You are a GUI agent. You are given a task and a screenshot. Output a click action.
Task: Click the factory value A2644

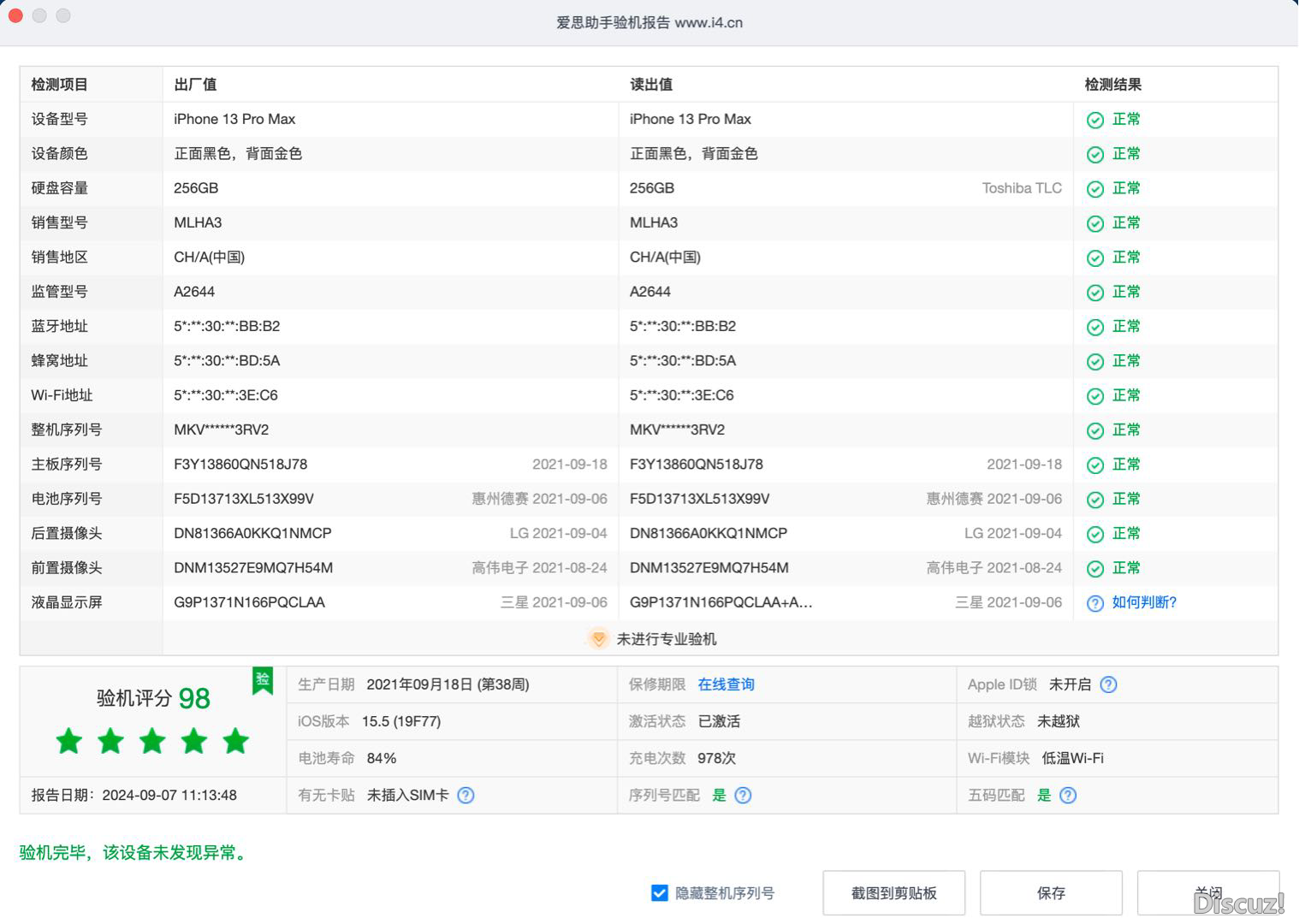[x=194, y=292]
